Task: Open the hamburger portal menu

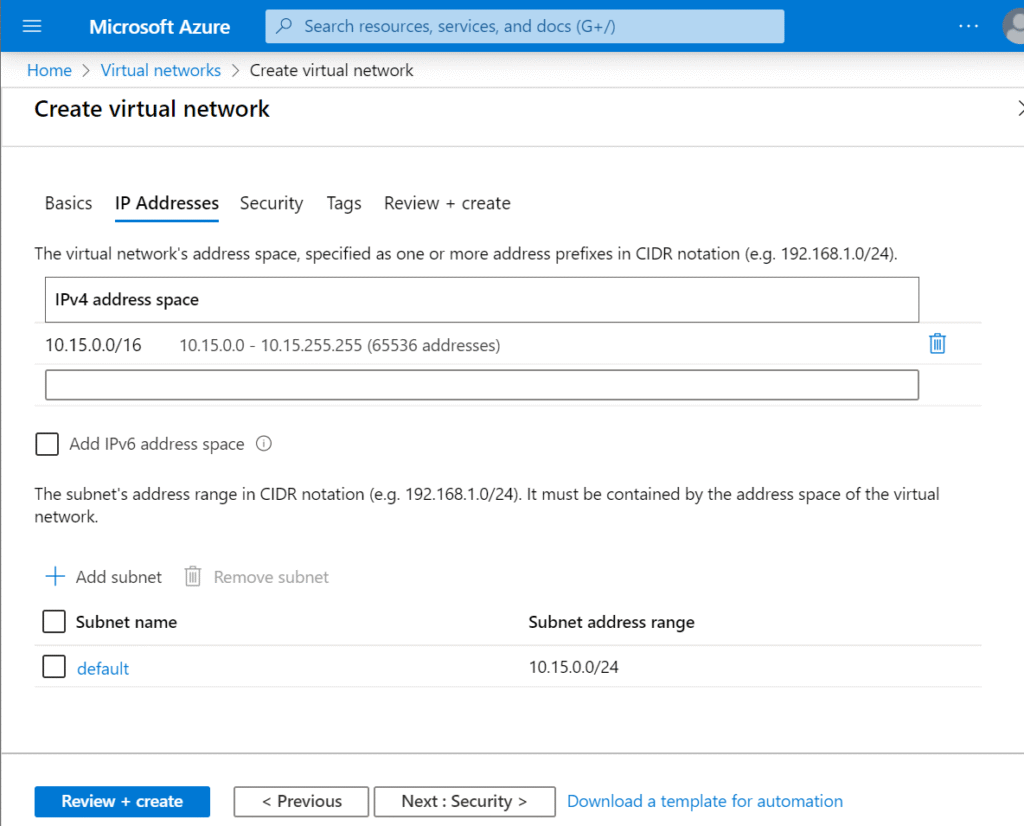Action: pos(32,26)
